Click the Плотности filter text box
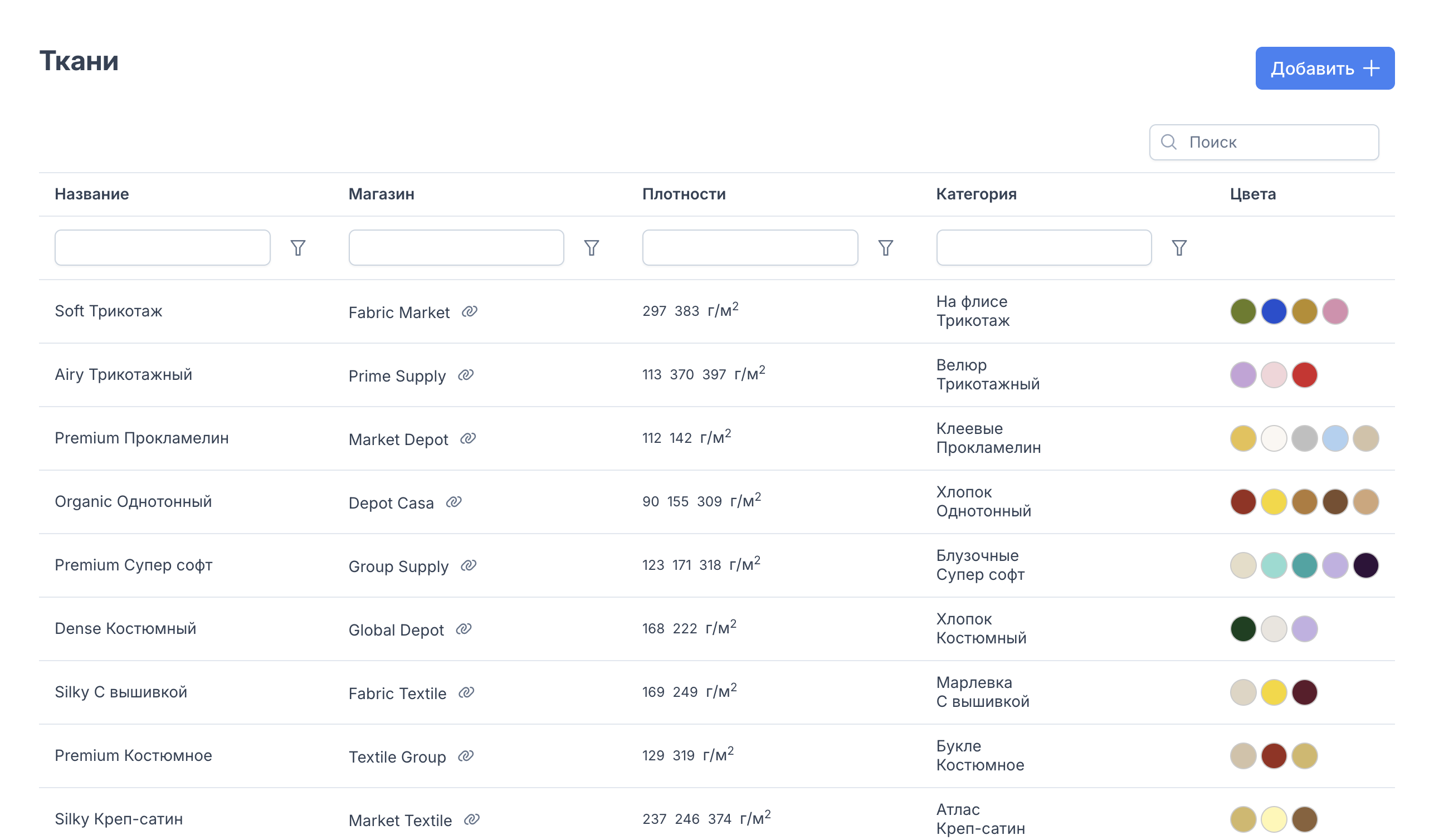The width and height of the screenshot is (1434, 840). click(x=750, y=247)
